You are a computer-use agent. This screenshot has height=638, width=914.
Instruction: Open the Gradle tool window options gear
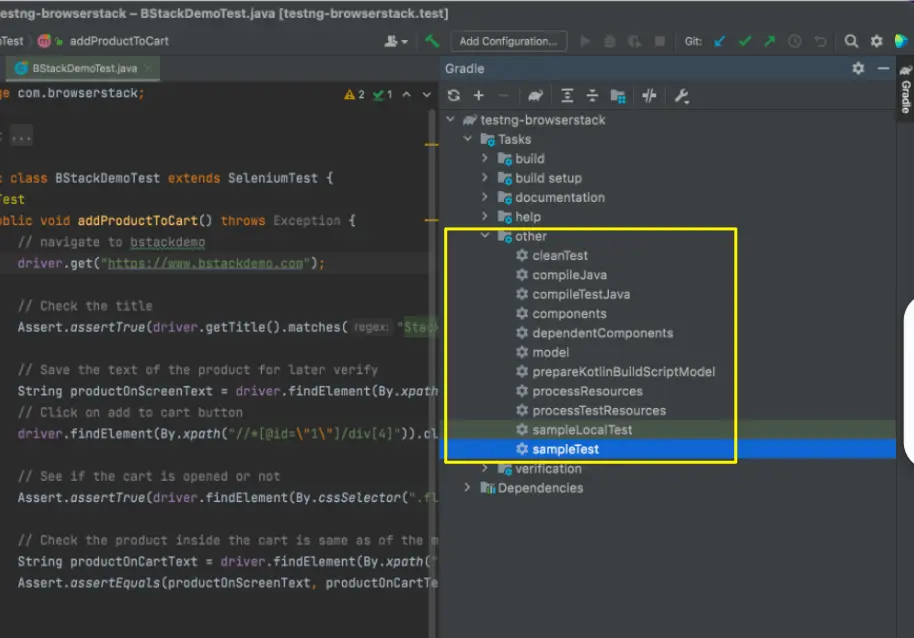pyautogui.click(x=858, y=68)
